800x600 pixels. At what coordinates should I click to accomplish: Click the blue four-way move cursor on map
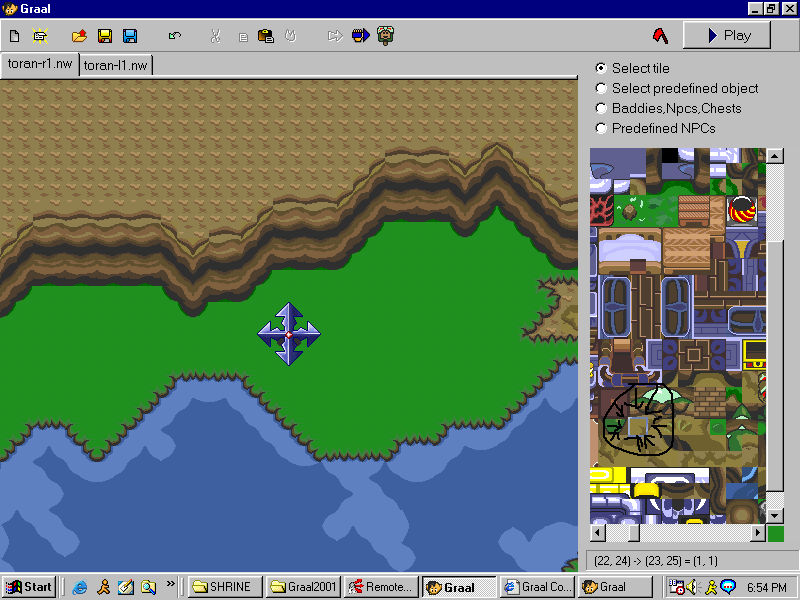pos(289,335)
